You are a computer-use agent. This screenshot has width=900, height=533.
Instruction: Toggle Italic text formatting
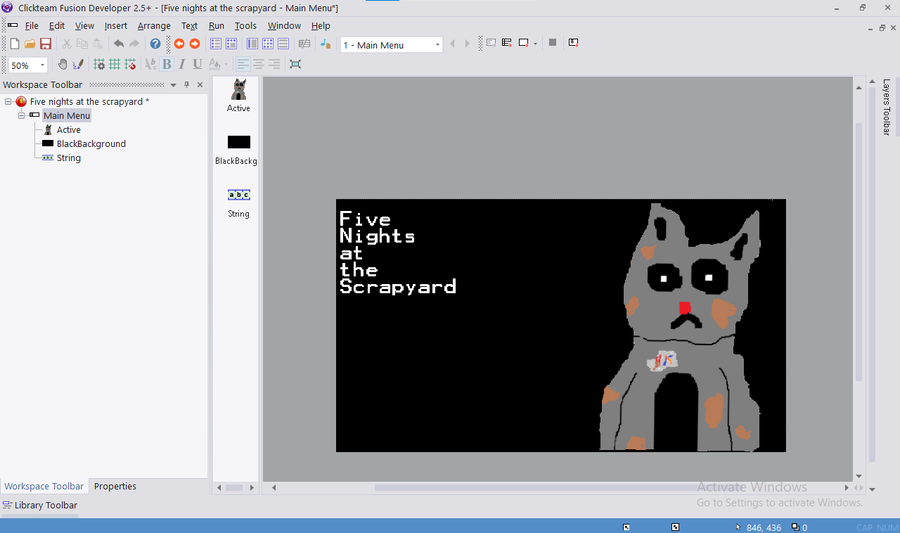pos(182,64)
